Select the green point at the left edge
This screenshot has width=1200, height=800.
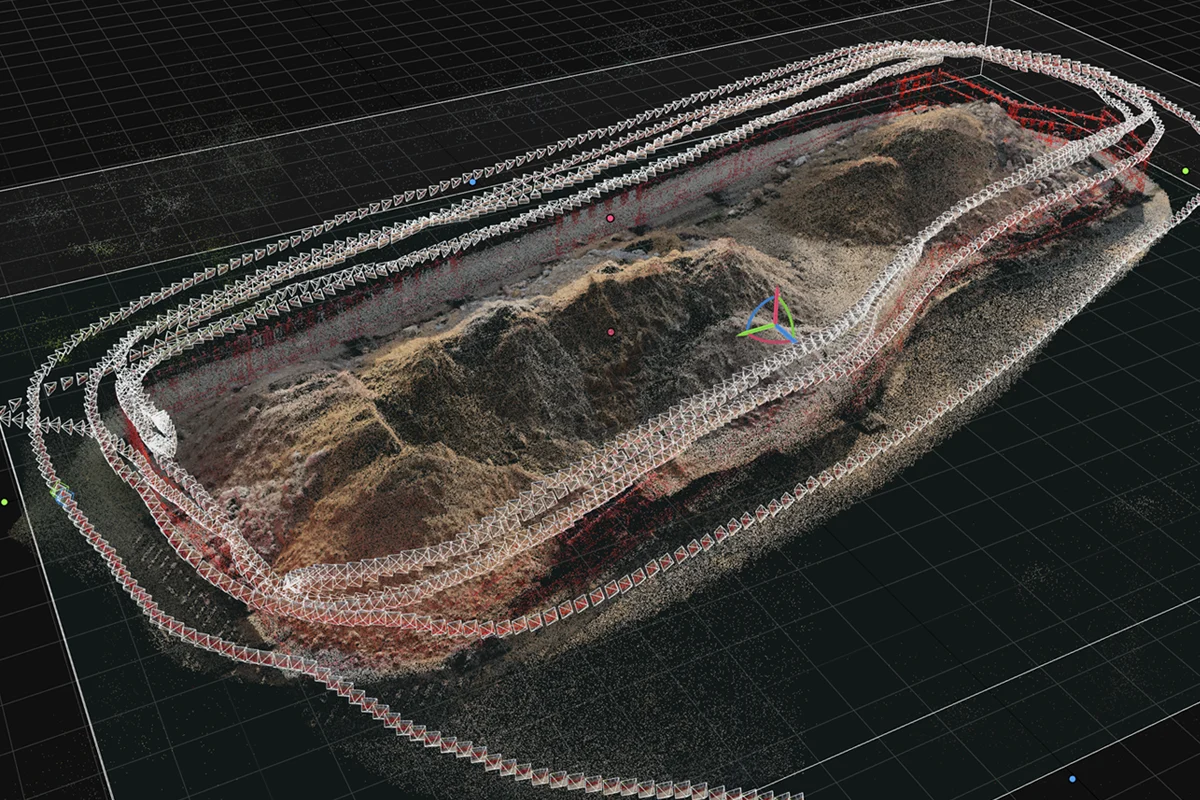(x=5, y=502)
